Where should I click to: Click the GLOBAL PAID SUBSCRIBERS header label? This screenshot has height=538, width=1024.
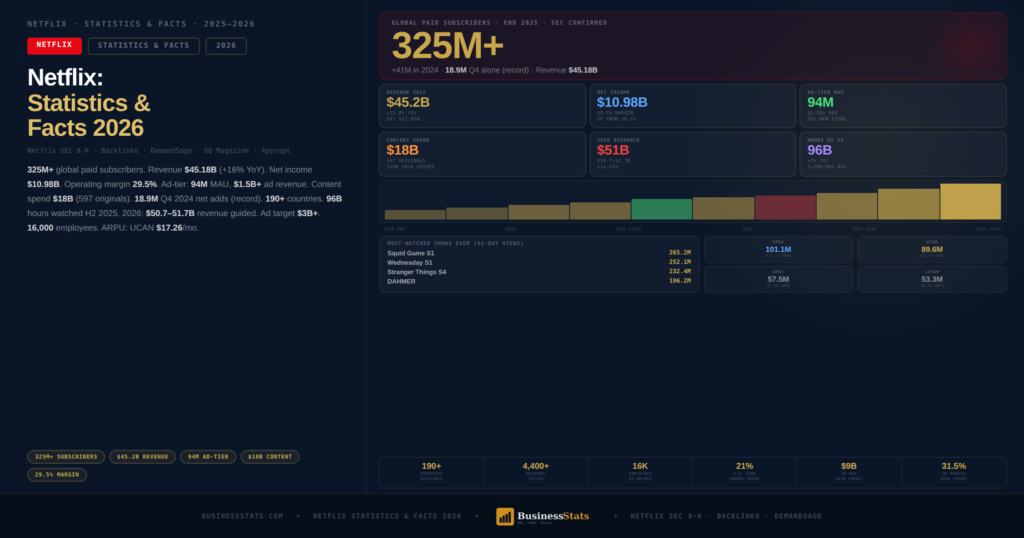point(499,23)
